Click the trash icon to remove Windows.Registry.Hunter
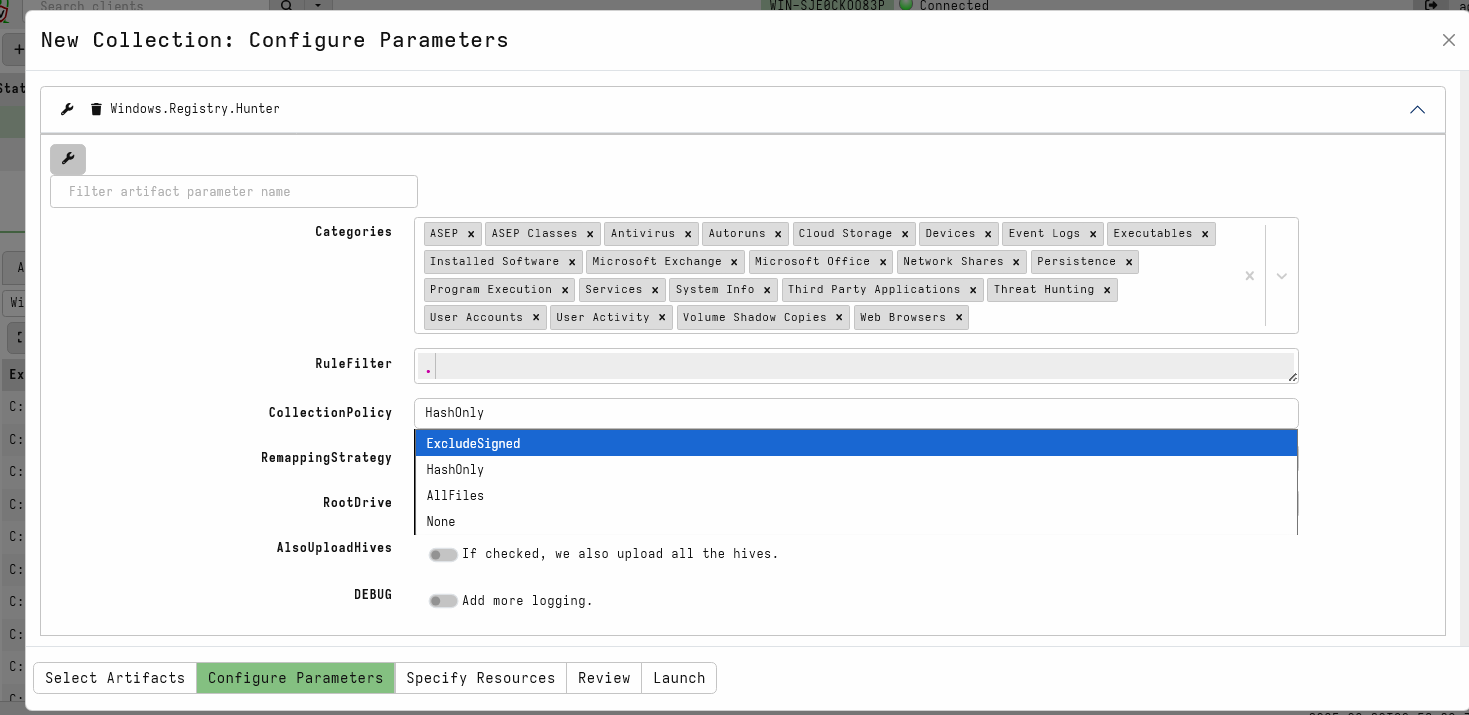 point(96,109)
